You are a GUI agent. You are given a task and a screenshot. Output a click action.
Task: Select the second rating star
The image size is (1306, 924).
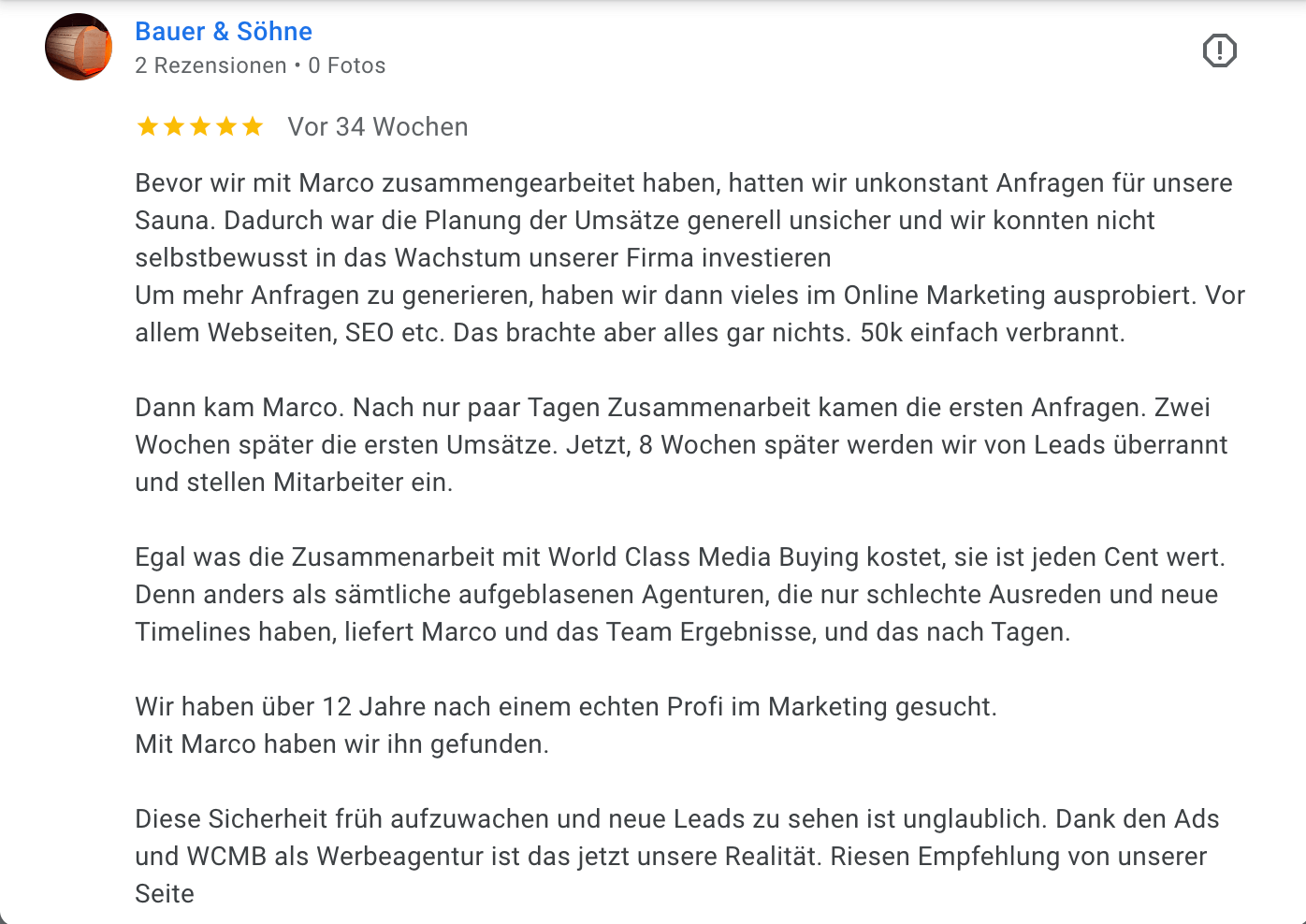(x=174, y=126)
